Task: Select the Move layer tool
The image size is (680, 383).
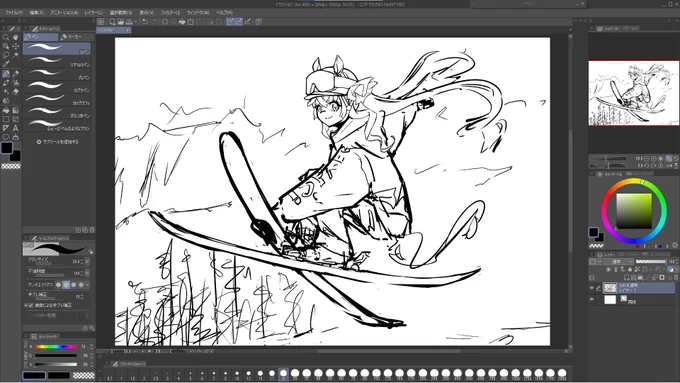Action: 16,46
